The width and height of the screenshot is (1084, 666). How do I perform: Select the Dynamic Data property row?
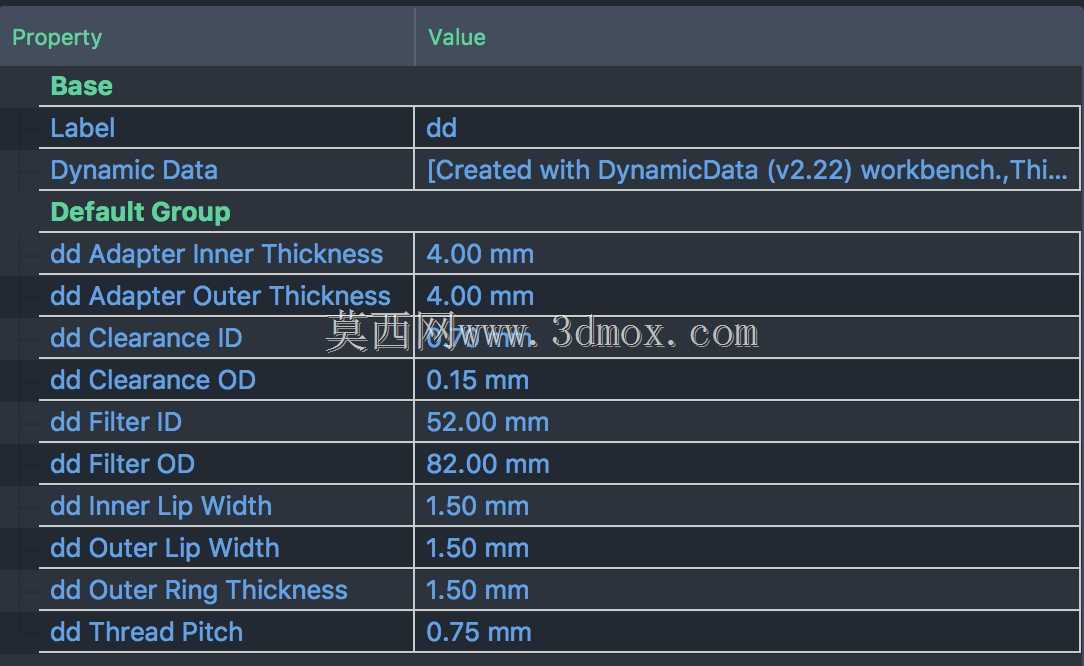(134, 170)
